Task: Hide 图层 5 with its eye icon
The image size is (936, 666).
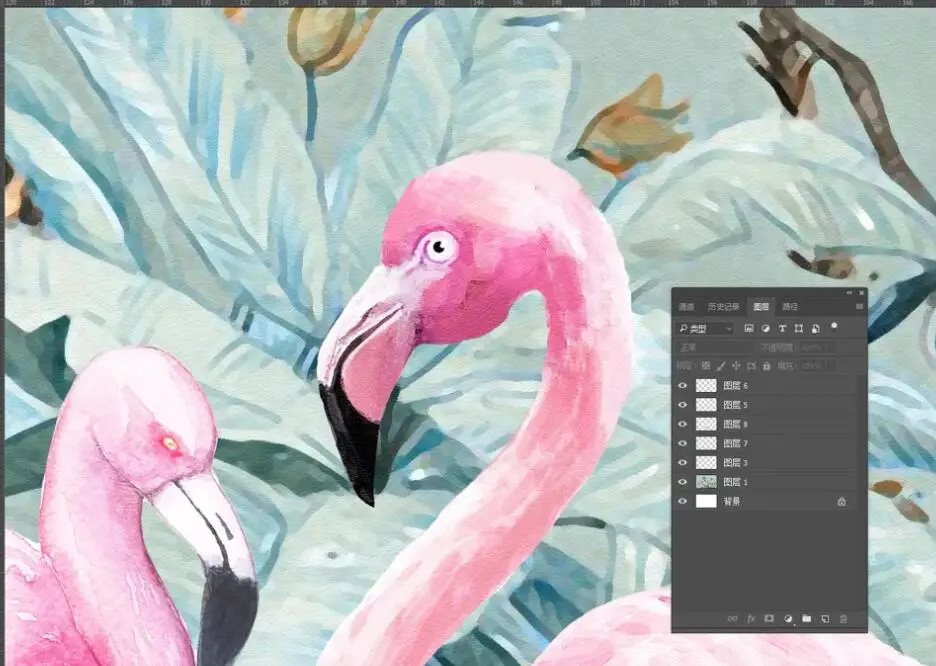Action: pyautogui.click(x=683, y=405)
